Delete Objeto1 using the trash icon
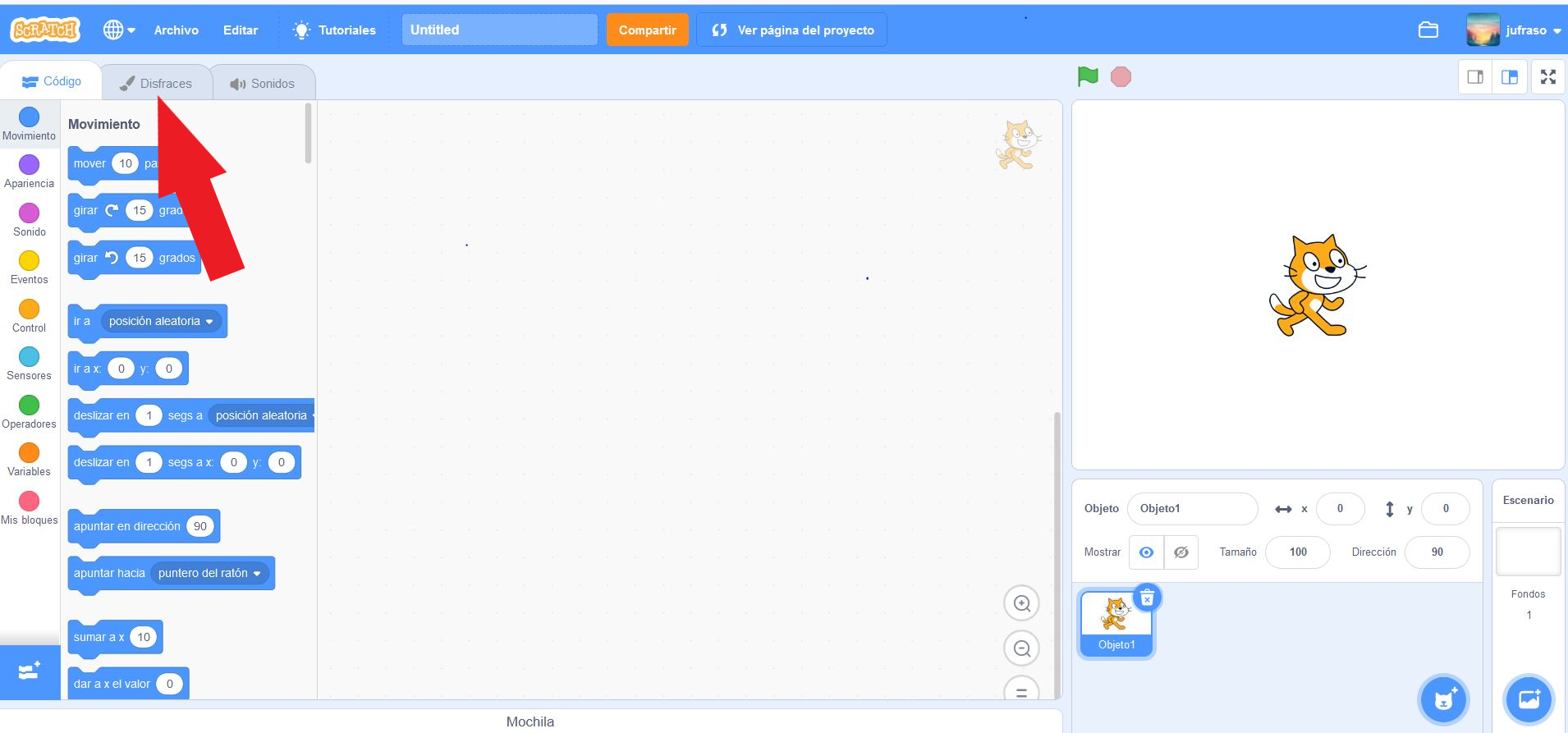 point(1147,598)
